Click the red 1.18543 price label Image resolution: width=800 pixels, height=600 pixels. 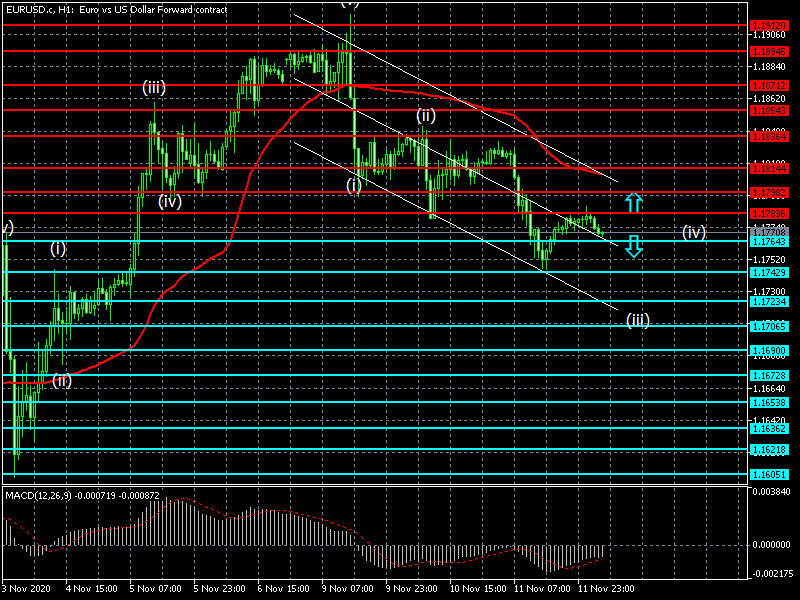tap(769, 110)
